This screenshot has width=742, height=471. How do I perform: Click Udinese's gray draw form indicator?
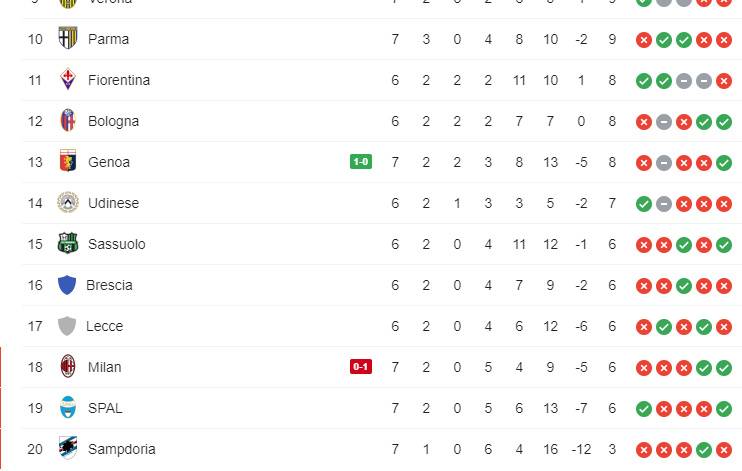point(664,204)
